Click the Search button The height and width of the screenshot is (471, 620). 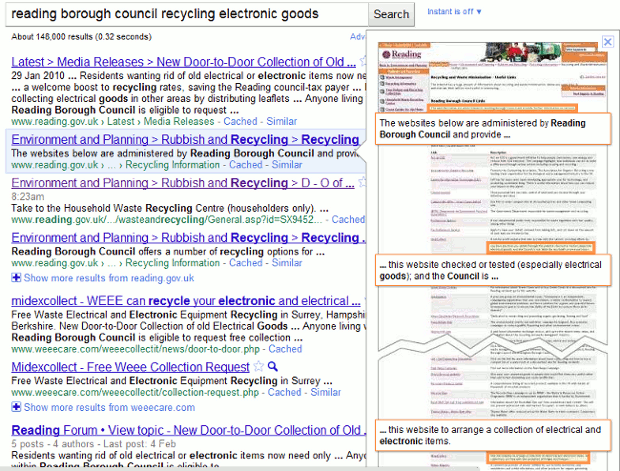[x=391, y=14]
